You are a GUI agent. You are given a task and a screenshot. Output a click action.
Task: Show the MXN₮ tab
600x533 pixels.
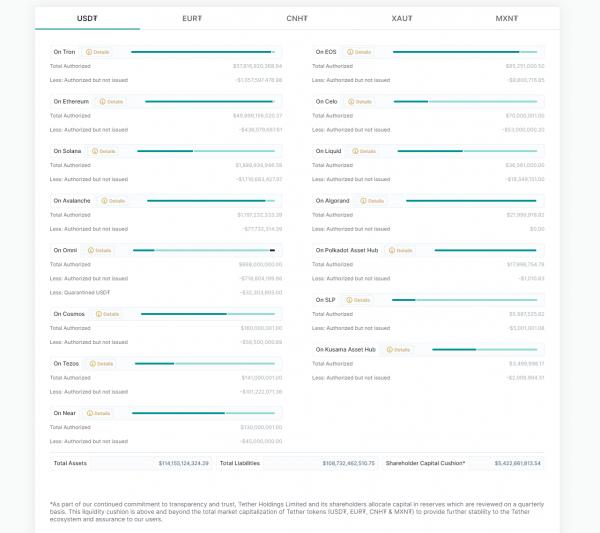[507, 18]
